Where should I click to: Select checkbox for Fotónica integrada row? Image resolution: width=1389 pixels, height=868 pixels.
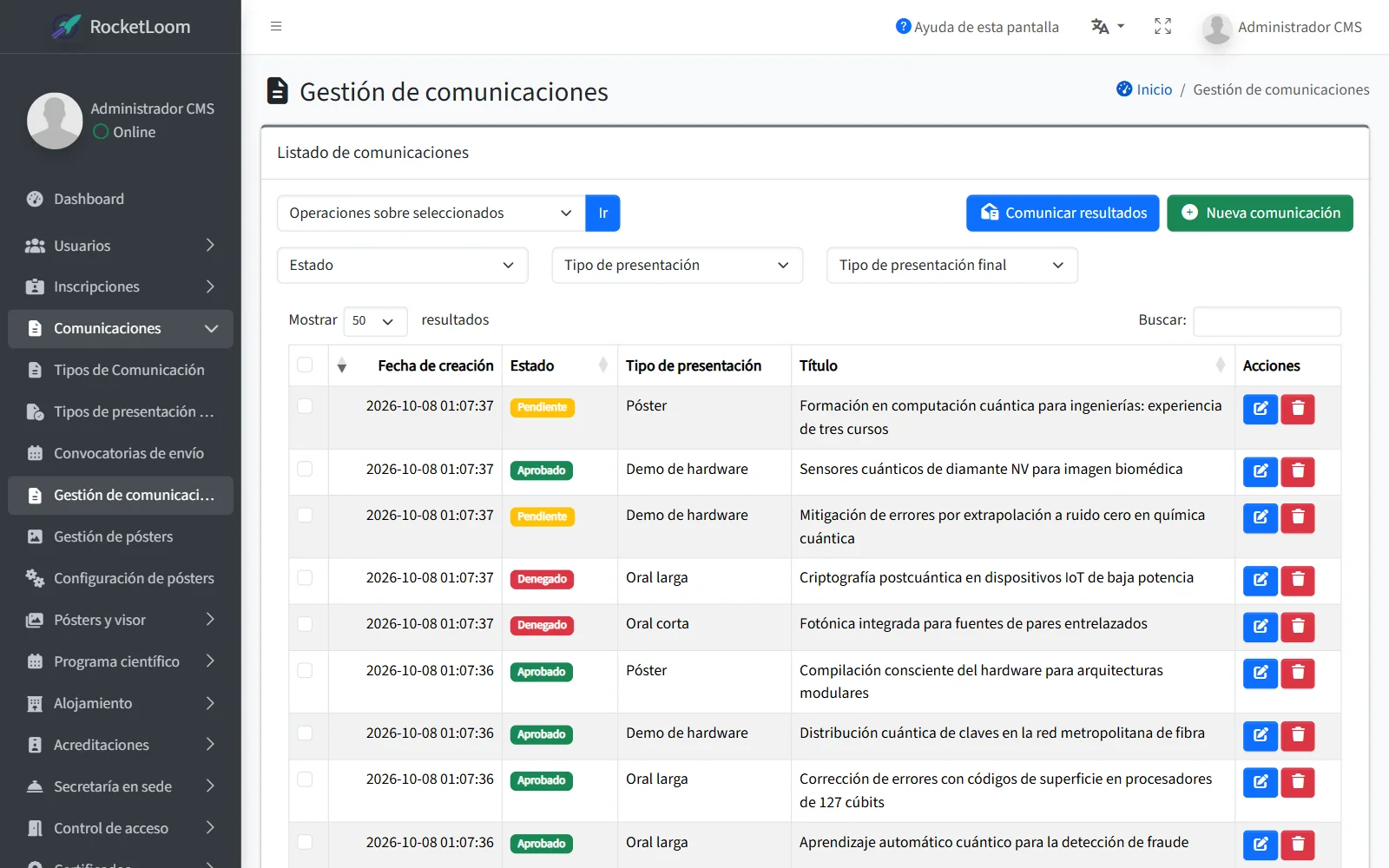click(305, 623)
